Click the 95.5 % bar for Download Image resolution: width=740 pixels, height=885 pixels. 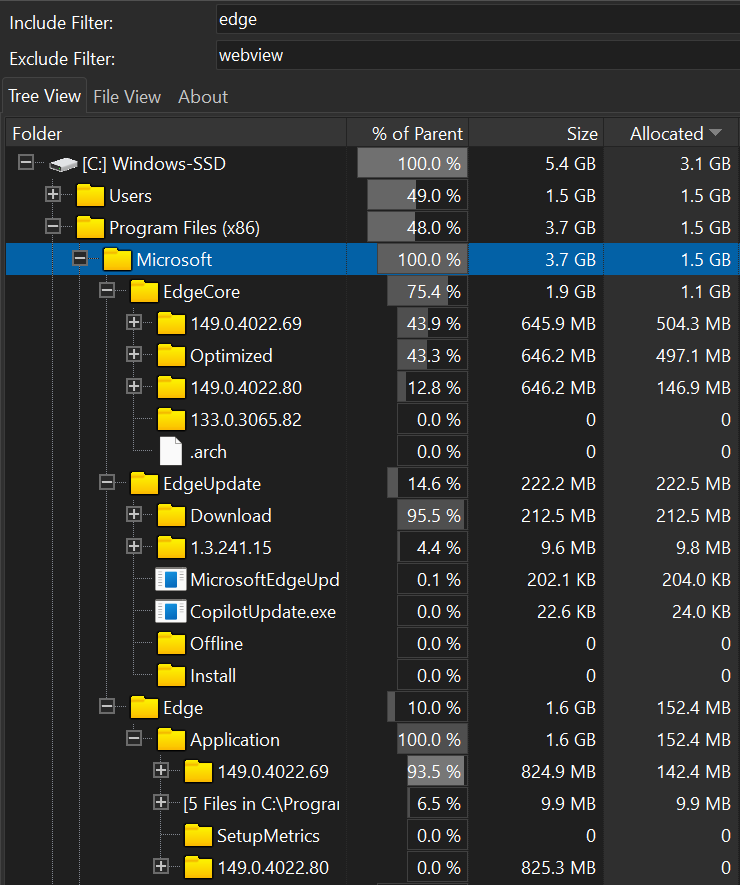pyautogui.click(x=432, y=516)
